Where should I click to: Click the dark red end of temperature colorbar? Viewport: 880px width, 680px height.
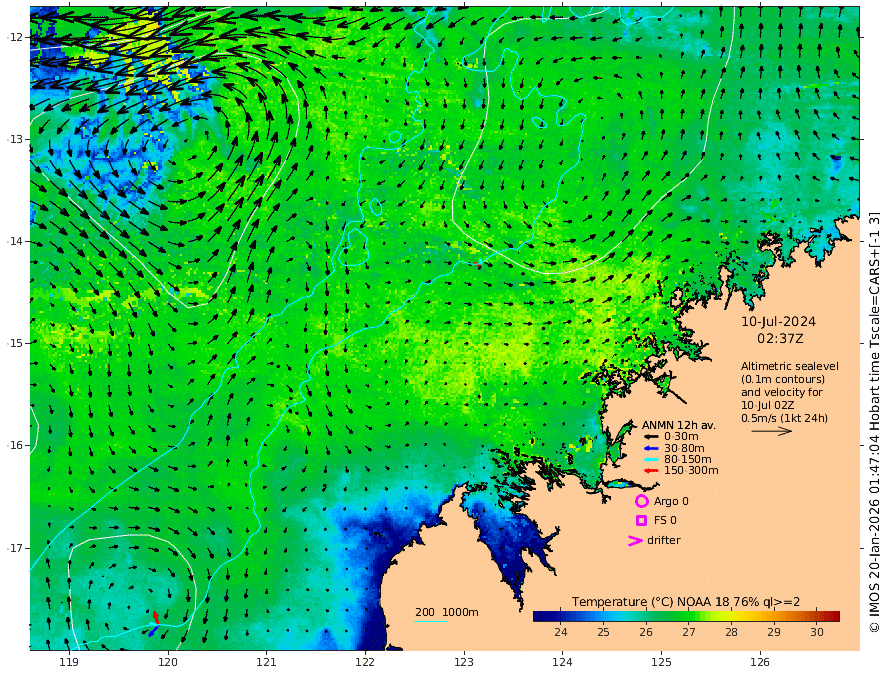pos(834,616)
